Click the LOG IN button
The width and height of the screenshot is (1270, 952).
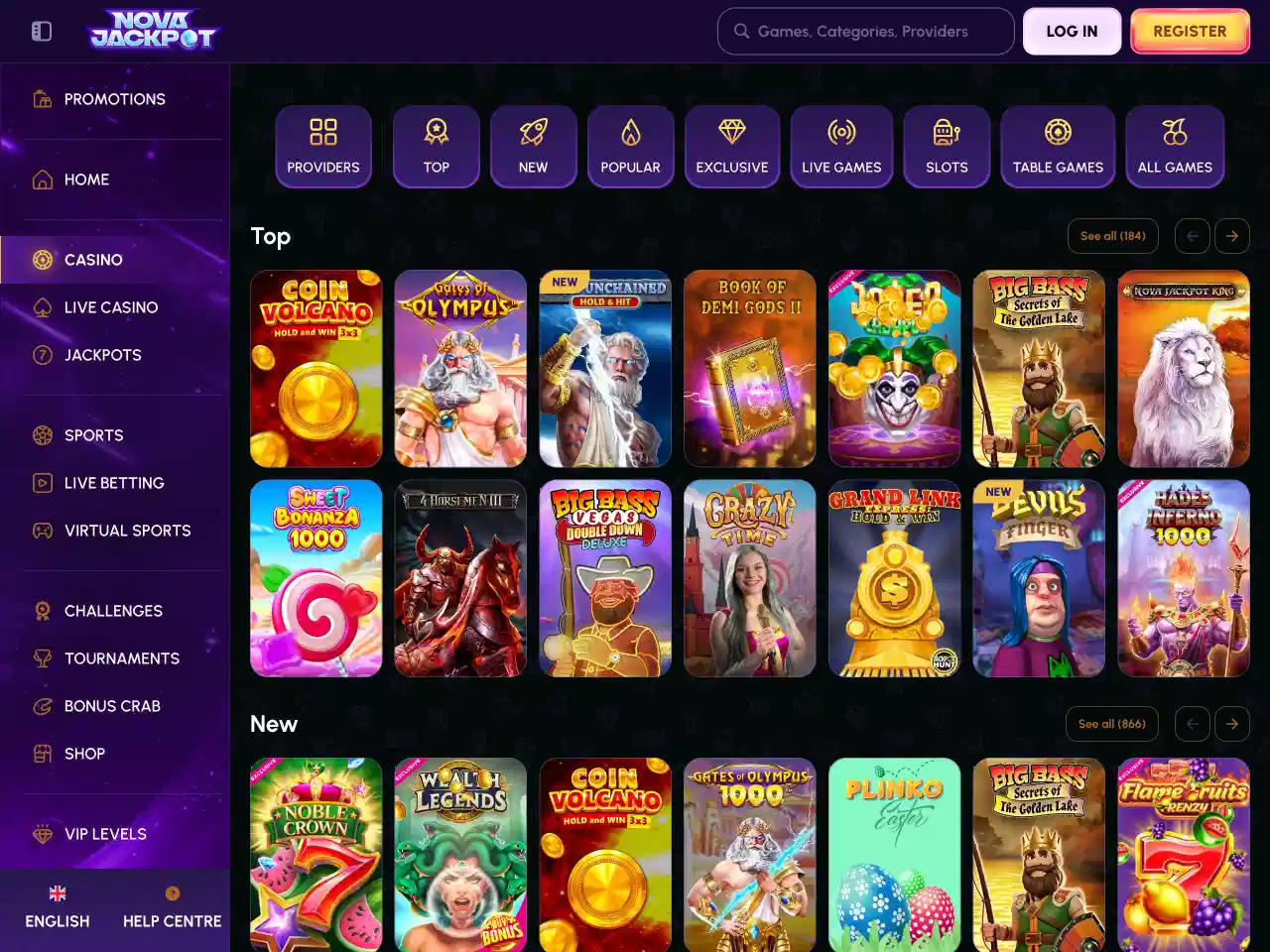click(x=1073, y=32)
